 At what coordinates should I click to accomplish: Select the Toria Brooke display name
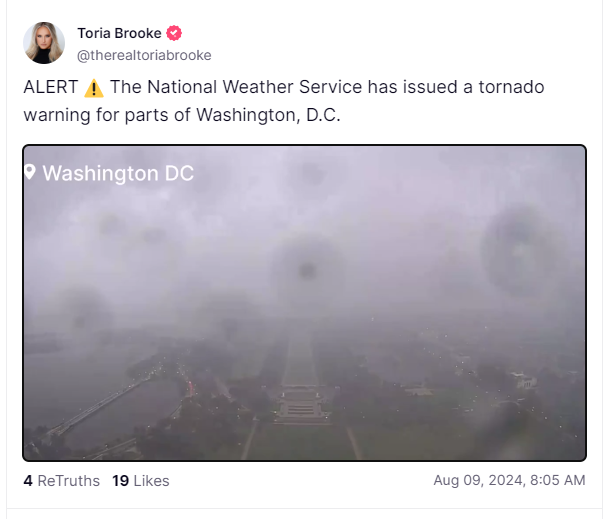(119, 33)
